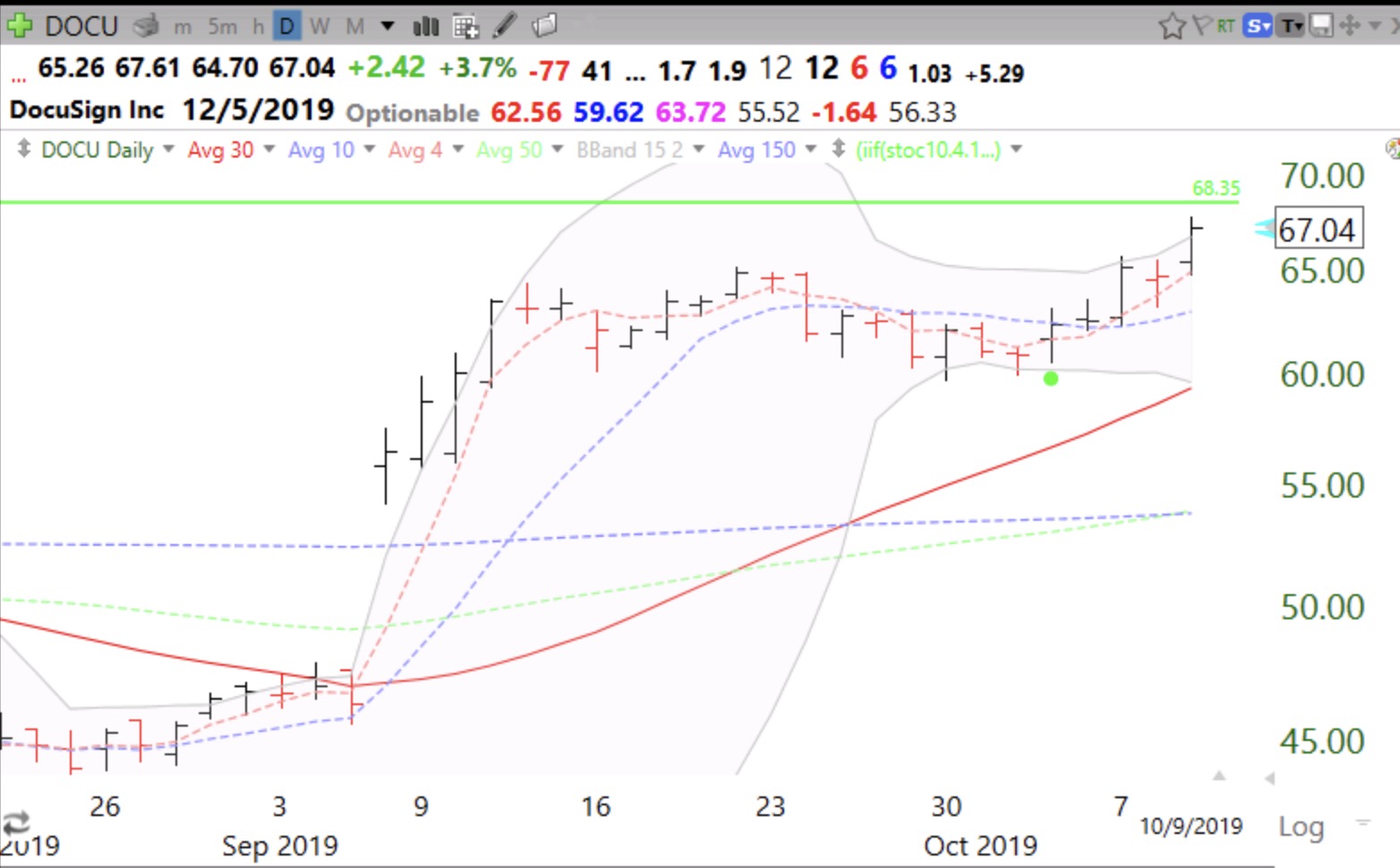Click the sort arrows beside DOCU Daily

(x=24, y=149)
